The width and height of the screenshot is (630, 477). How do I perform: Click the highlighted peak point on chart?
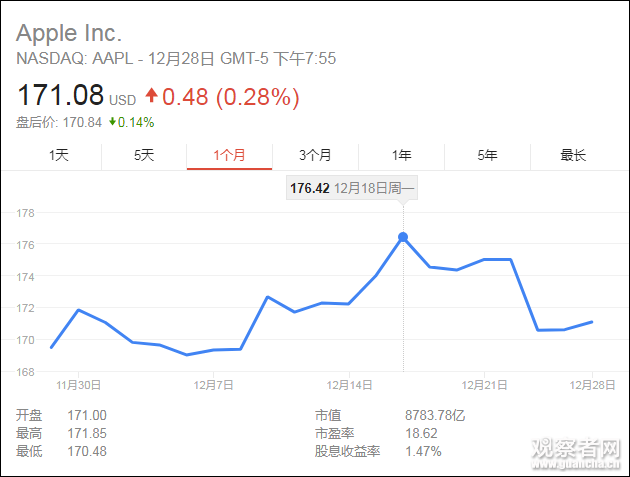click(x=403, y=237)
